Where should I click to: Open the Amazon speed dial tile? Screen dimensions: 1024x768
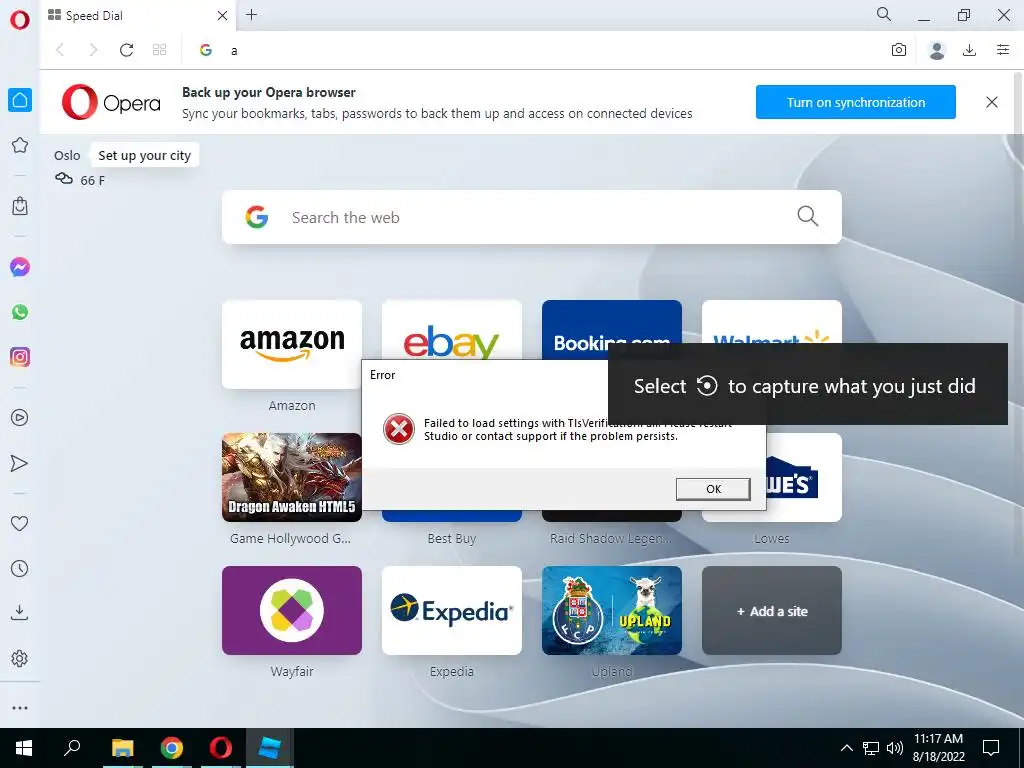pos(292,344)
